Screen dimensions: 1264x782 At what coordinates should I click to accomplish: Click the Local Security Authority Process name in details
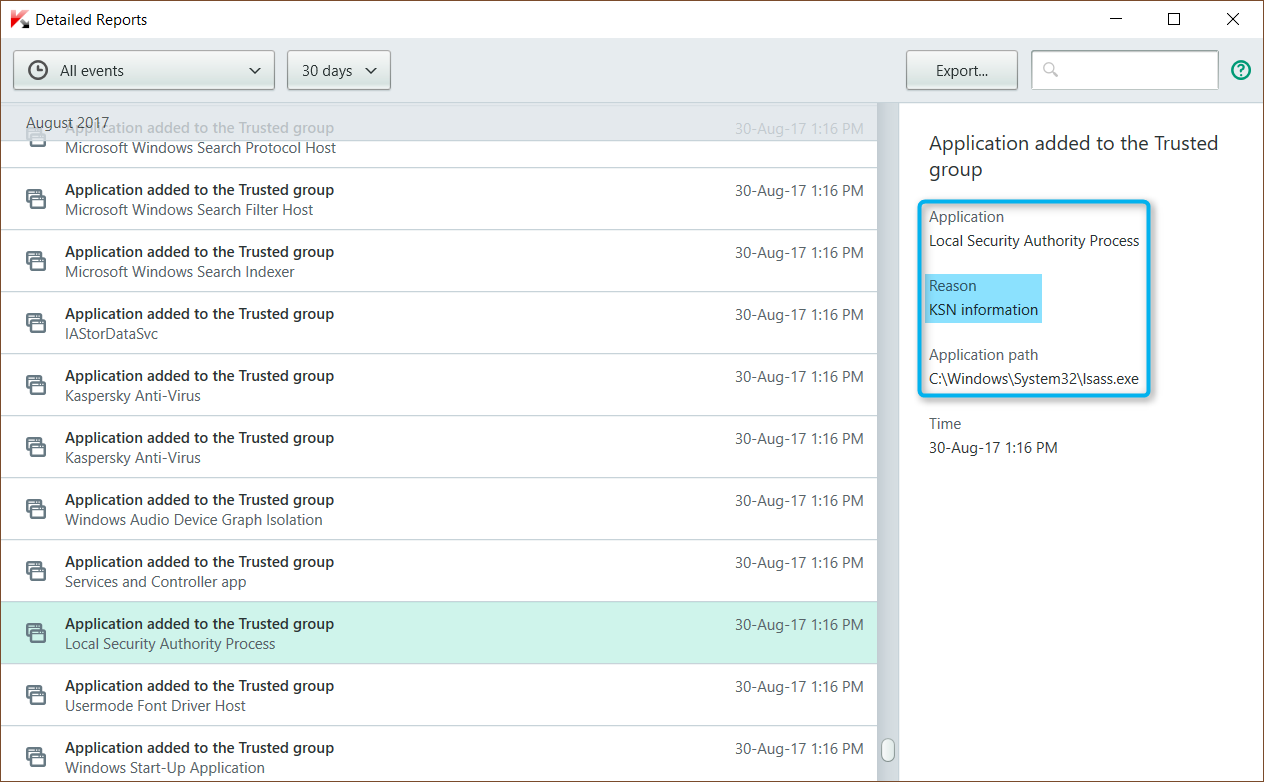[x=1034, y=241]
